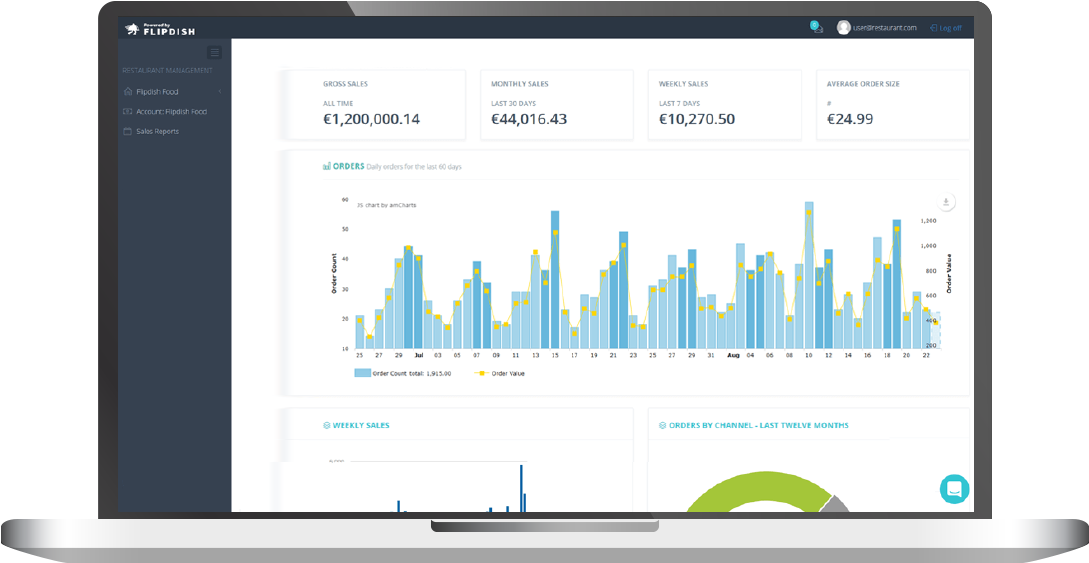Click the Orders by Channel - Last Twelve Months title
The width and height of the screenshot is (1089, 563).
[758, 425]
